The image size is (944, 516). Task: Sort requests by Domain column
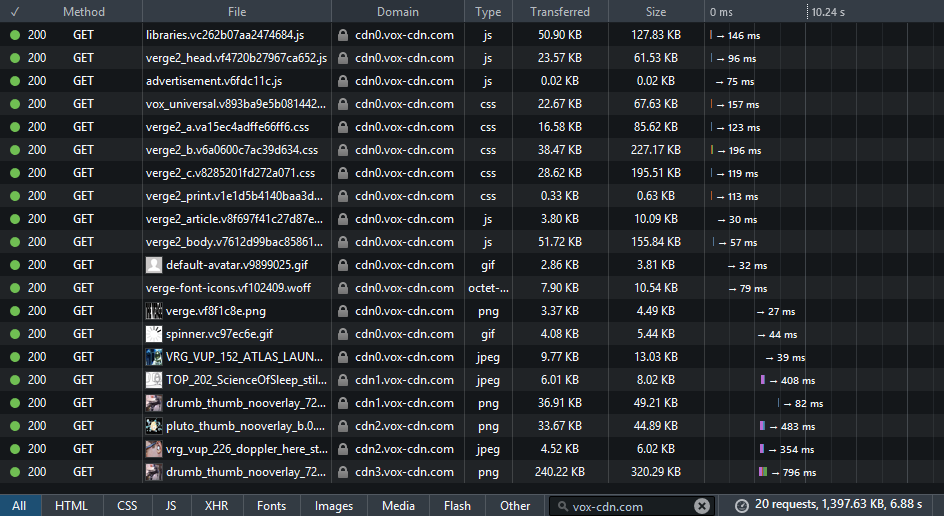click(x=398, y=11)
